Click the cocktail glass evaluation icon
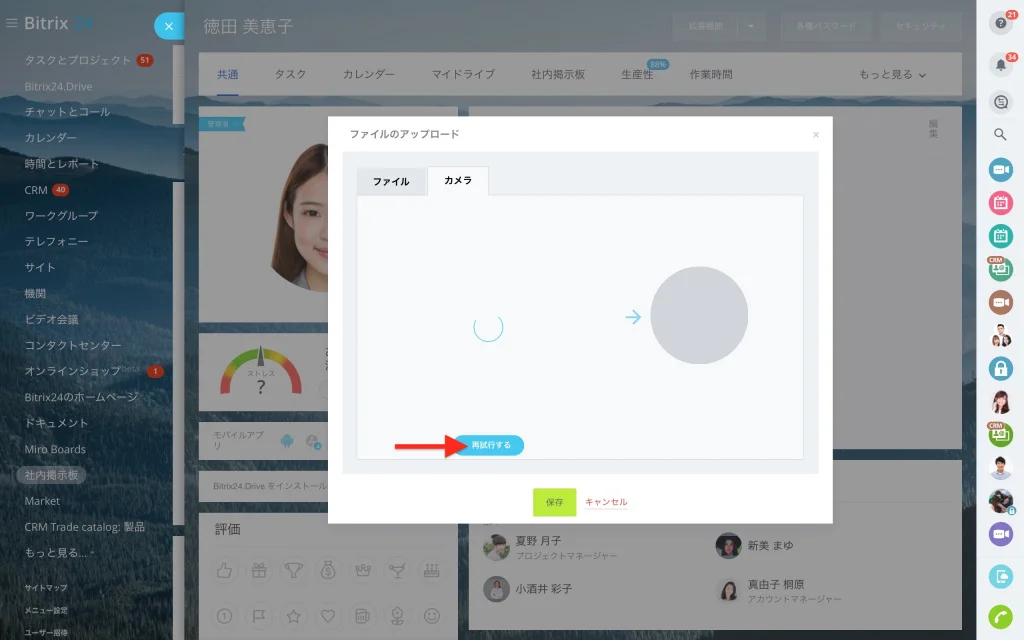Screen dimensions: 1024x640 397,571
